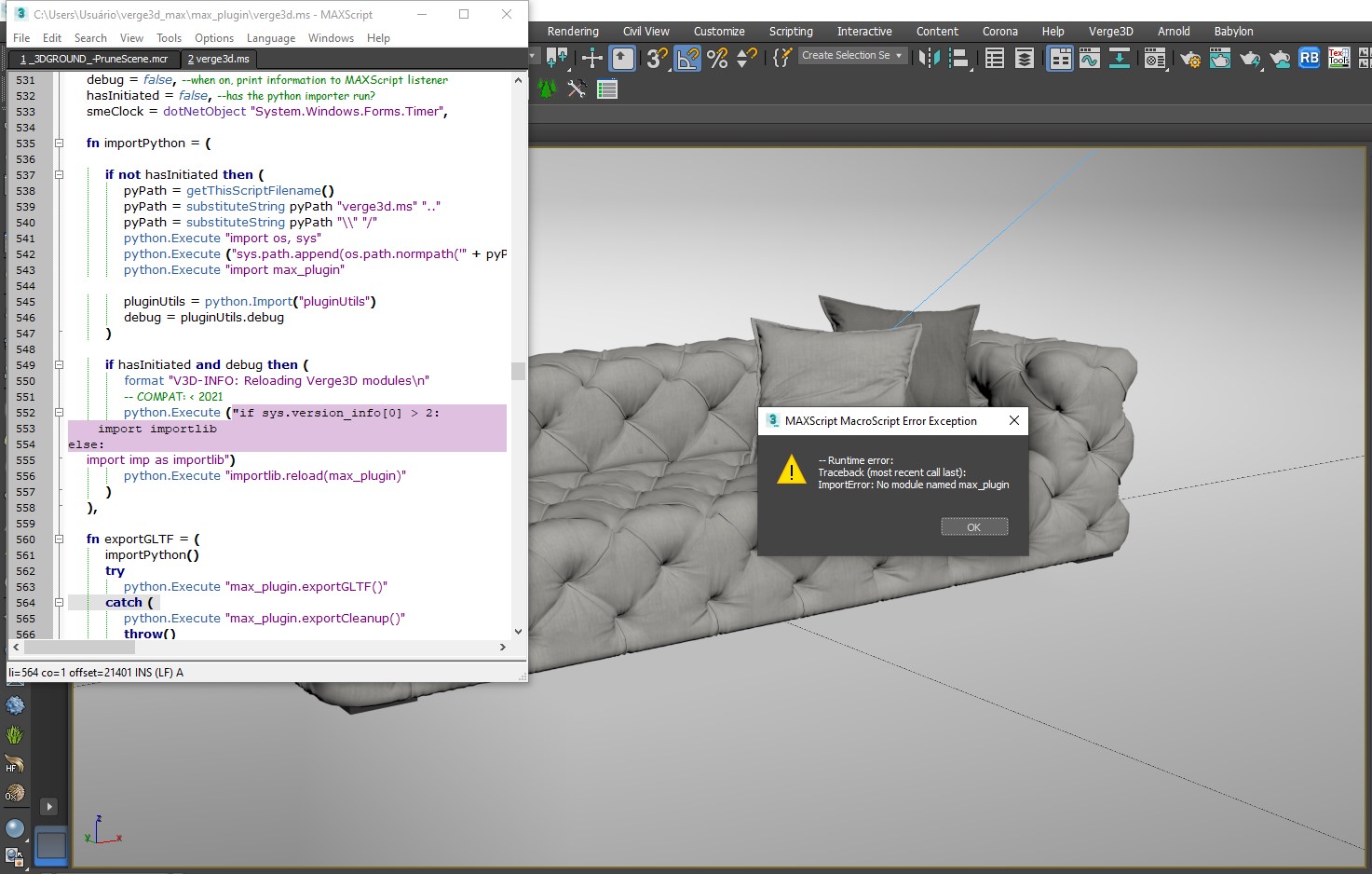Click the editor scroll down arrow
Screen dimensions: 1372x874
click(518, 631)
